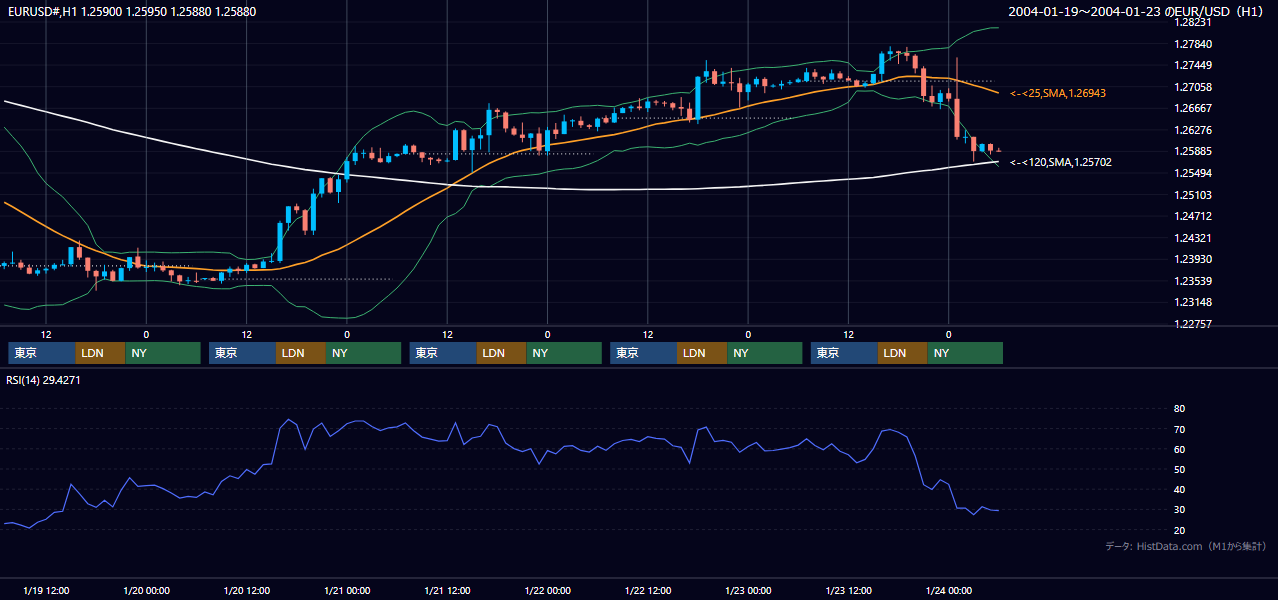Click the HistData.com data credit text
The width and height of the screenshot is (1278, 600).
[1186, 546]
